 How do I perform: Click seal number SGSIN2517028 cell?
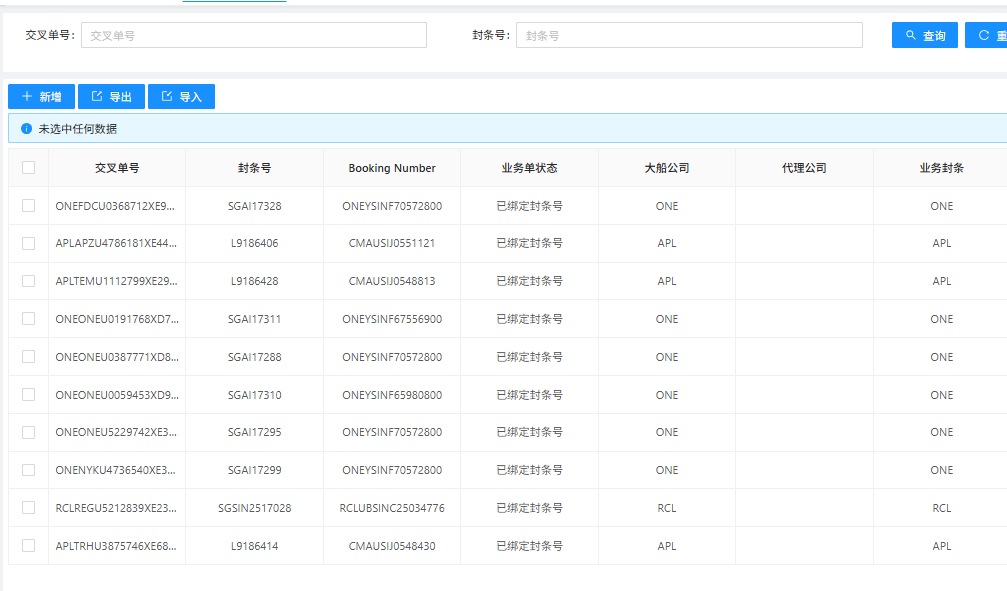tap(254, 507)
